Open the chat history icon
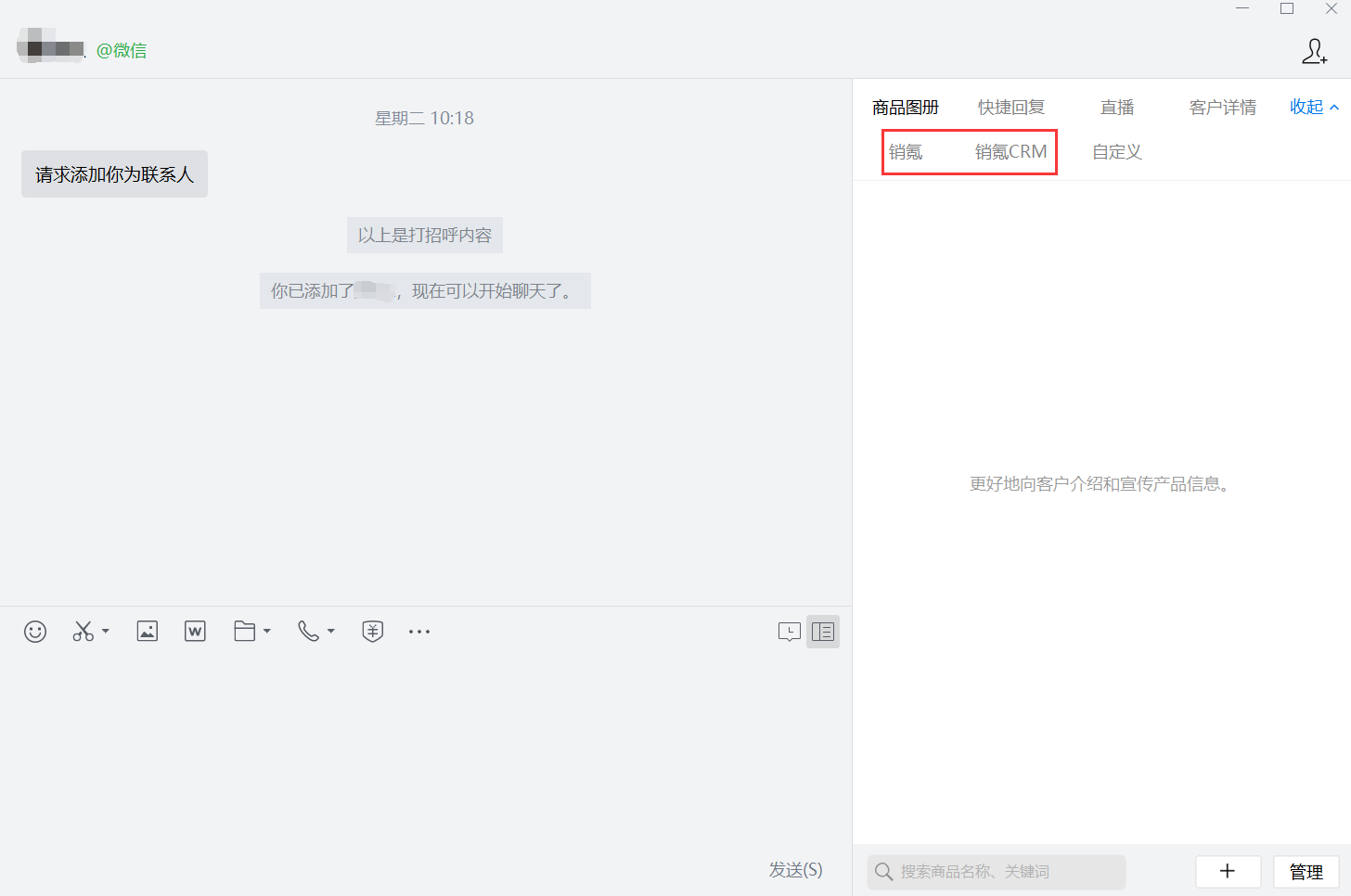The image size is (1351, 896). pos(789,632)
